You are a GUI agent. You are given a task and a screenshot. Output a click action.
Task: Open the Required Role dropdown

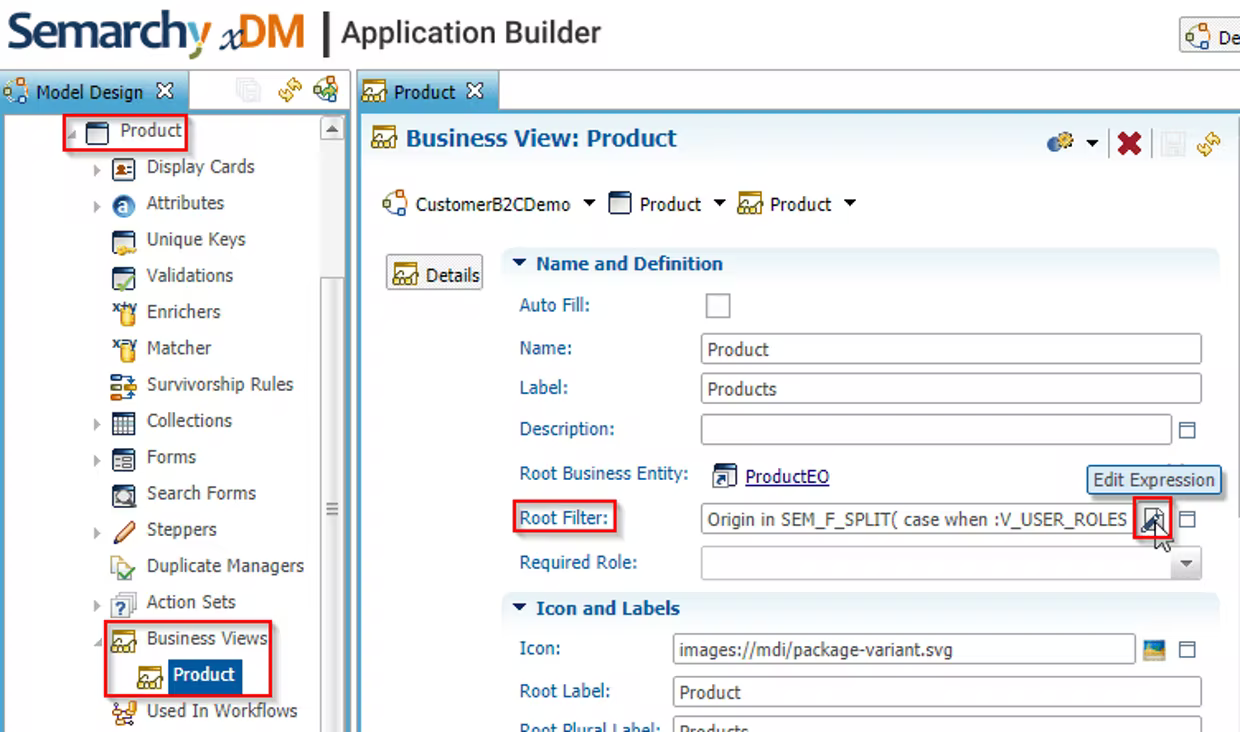[x=1186, y=564]
